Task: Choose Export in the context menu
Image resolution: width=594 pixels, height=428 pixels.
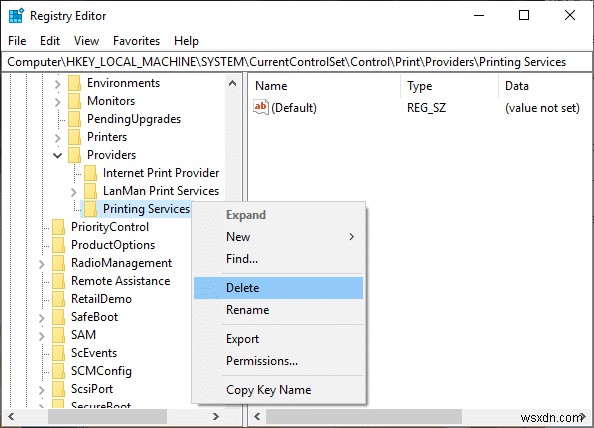Action: (x=278, y=339)
